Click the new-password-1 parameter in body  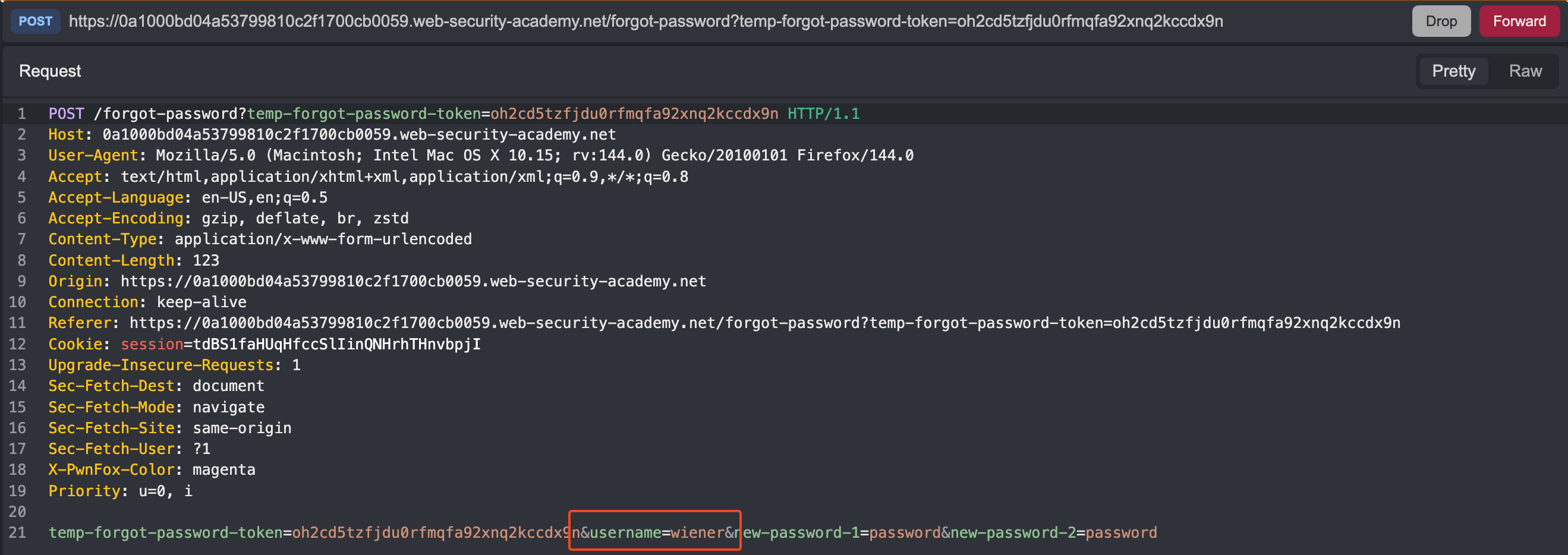point(801,533)
